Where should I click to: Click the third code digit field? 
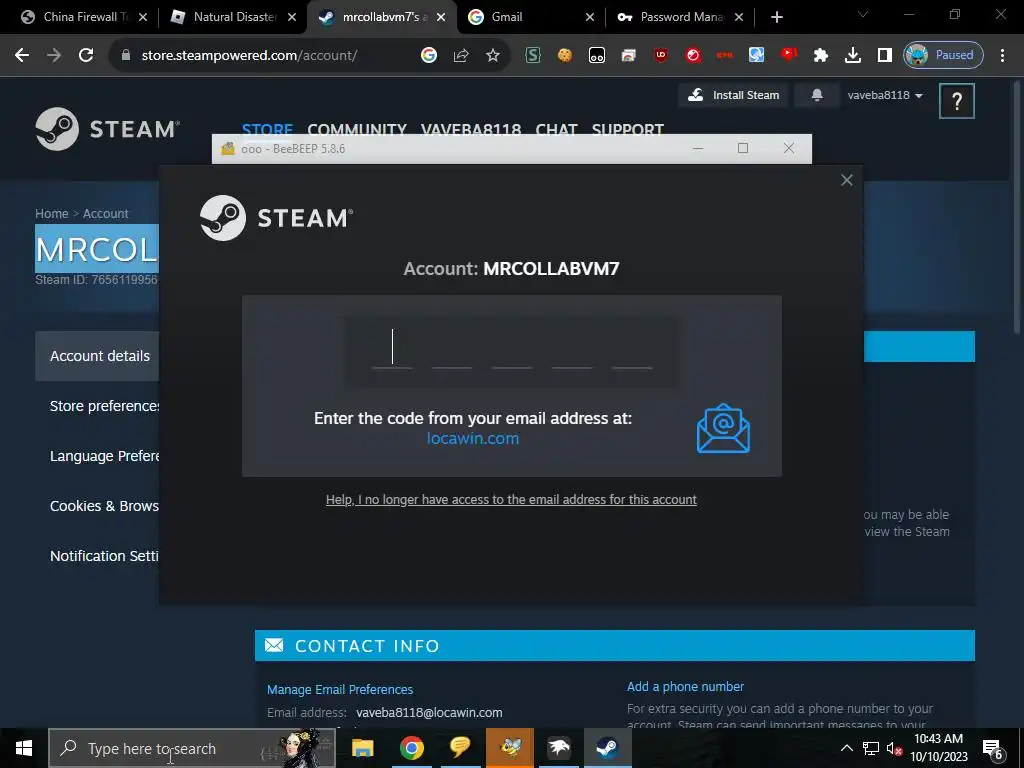pyautogui.click(x=512, y=349)
